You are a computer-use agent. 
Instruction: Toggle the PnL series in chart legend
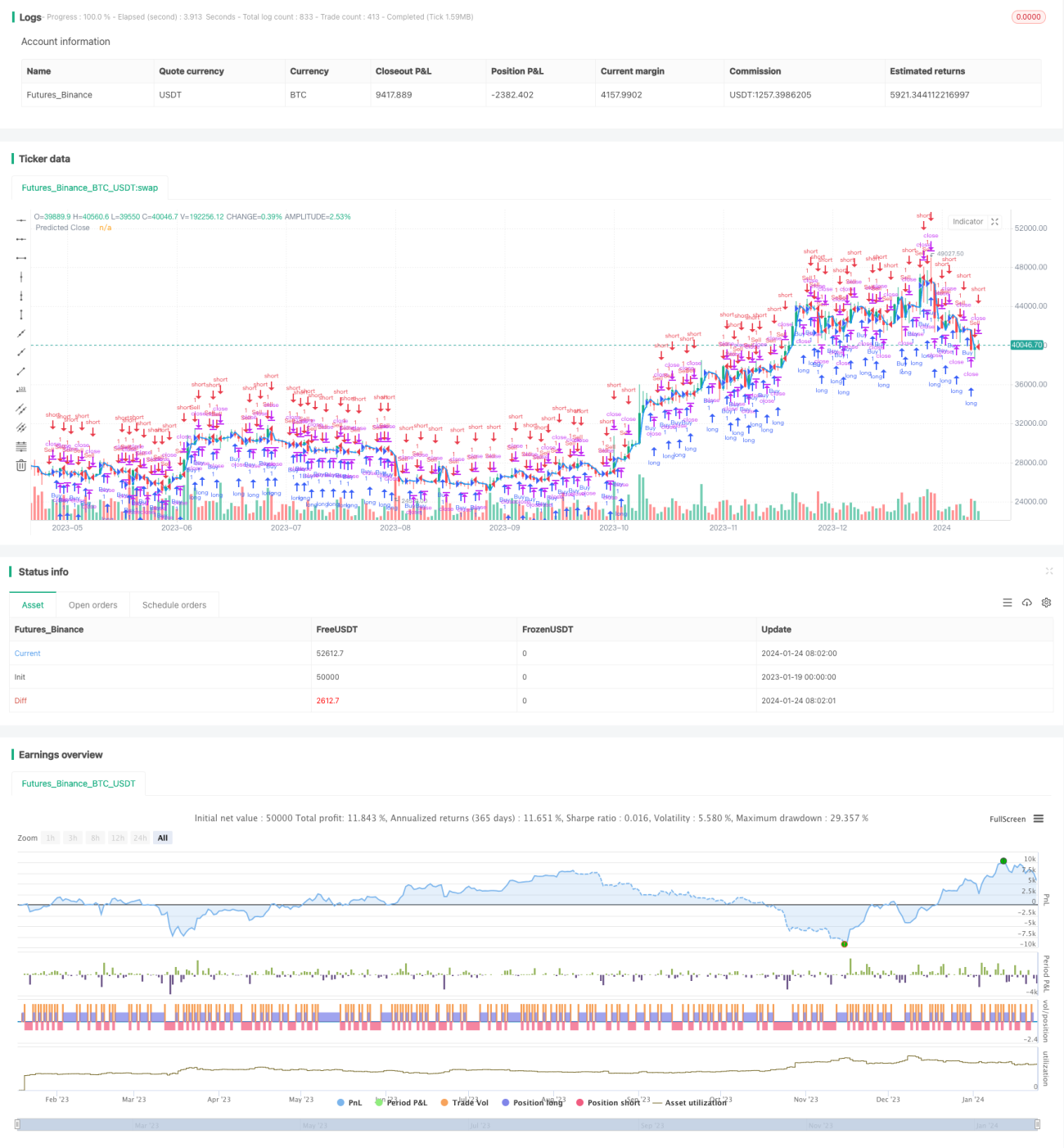coord(349,1103)
